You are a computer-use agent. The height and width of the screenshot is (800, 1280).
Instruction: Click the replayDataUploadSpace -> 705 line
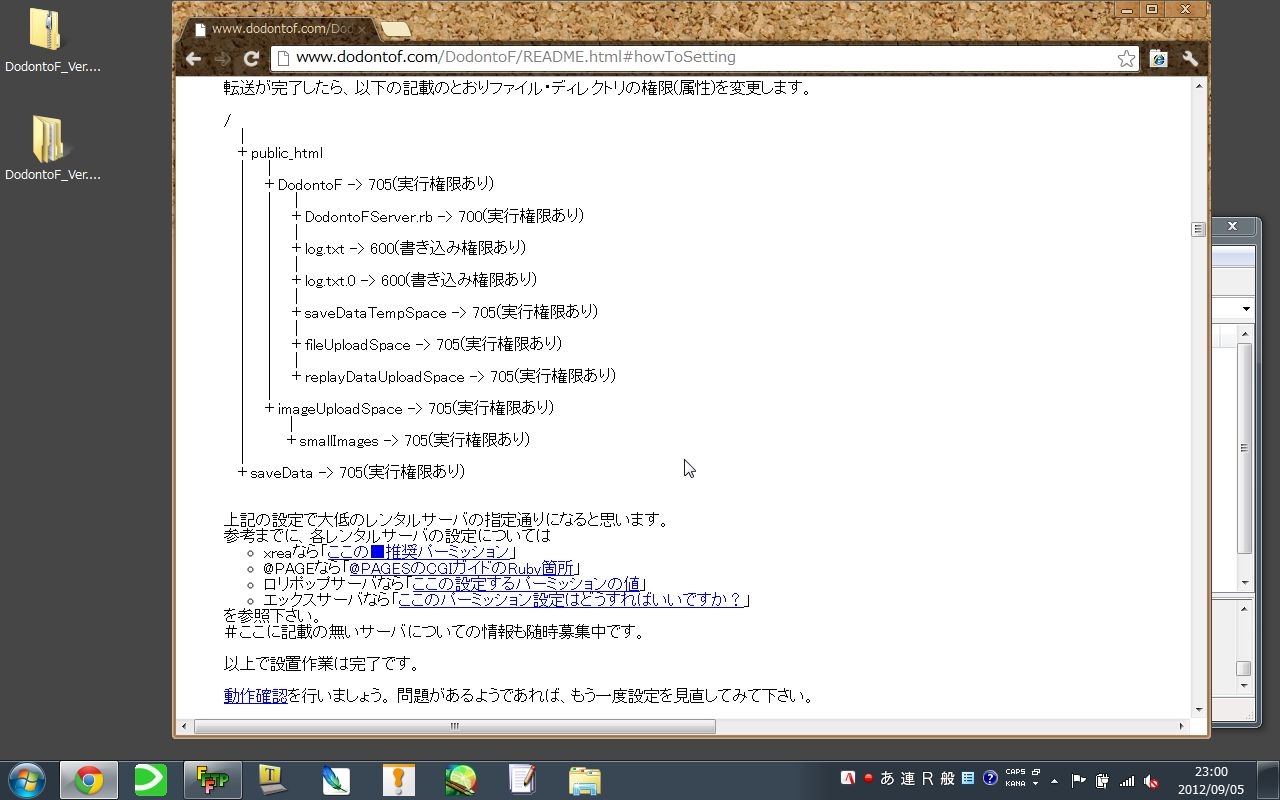[x=460, y=376]
